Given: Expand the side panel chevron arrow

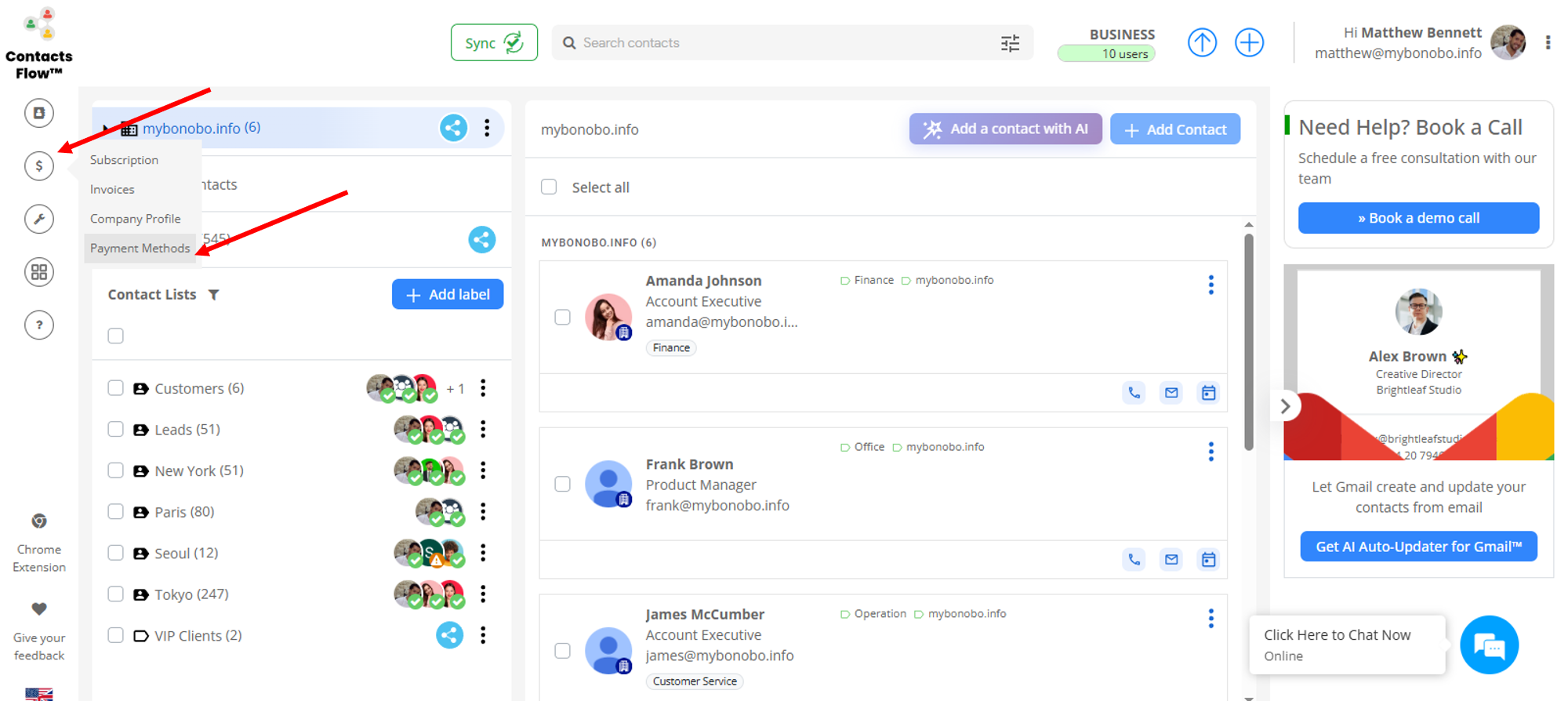Looking at the screenshot, I should point(1285,406).
